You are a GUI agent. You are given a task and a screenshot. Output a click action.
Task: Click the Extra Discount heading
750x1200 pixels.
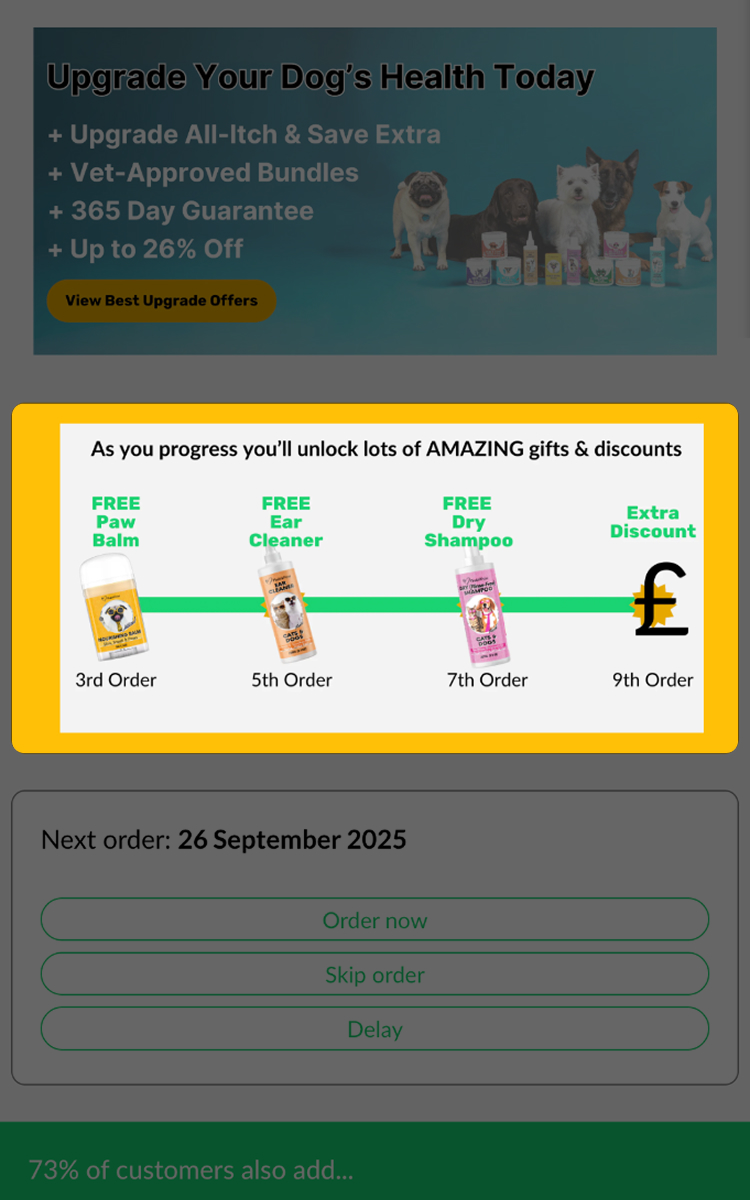tap(653, 522)
